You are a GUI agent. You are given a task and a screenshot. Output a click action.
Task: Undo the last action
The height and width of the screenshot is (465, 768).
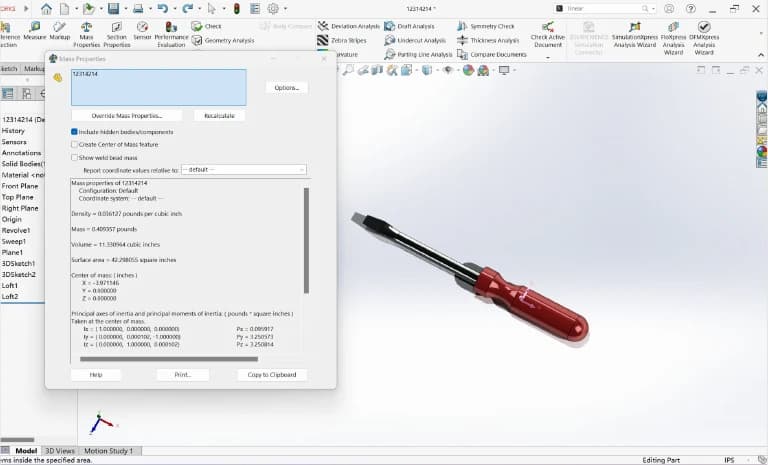[163, 8]
